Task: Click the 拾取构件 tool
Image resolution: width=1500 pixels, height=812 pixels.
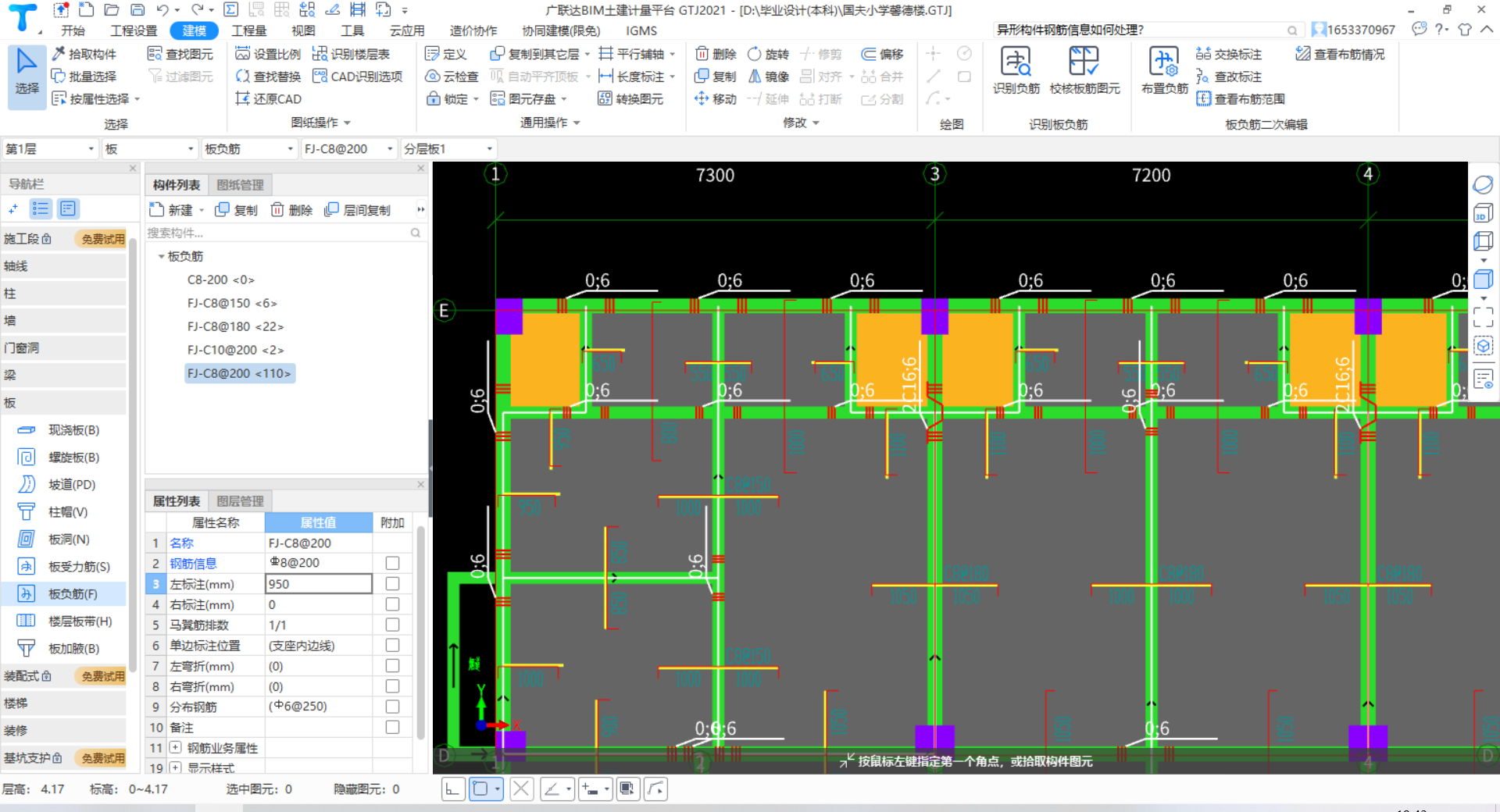Action: pyautogui.click(x=84, y=54)
